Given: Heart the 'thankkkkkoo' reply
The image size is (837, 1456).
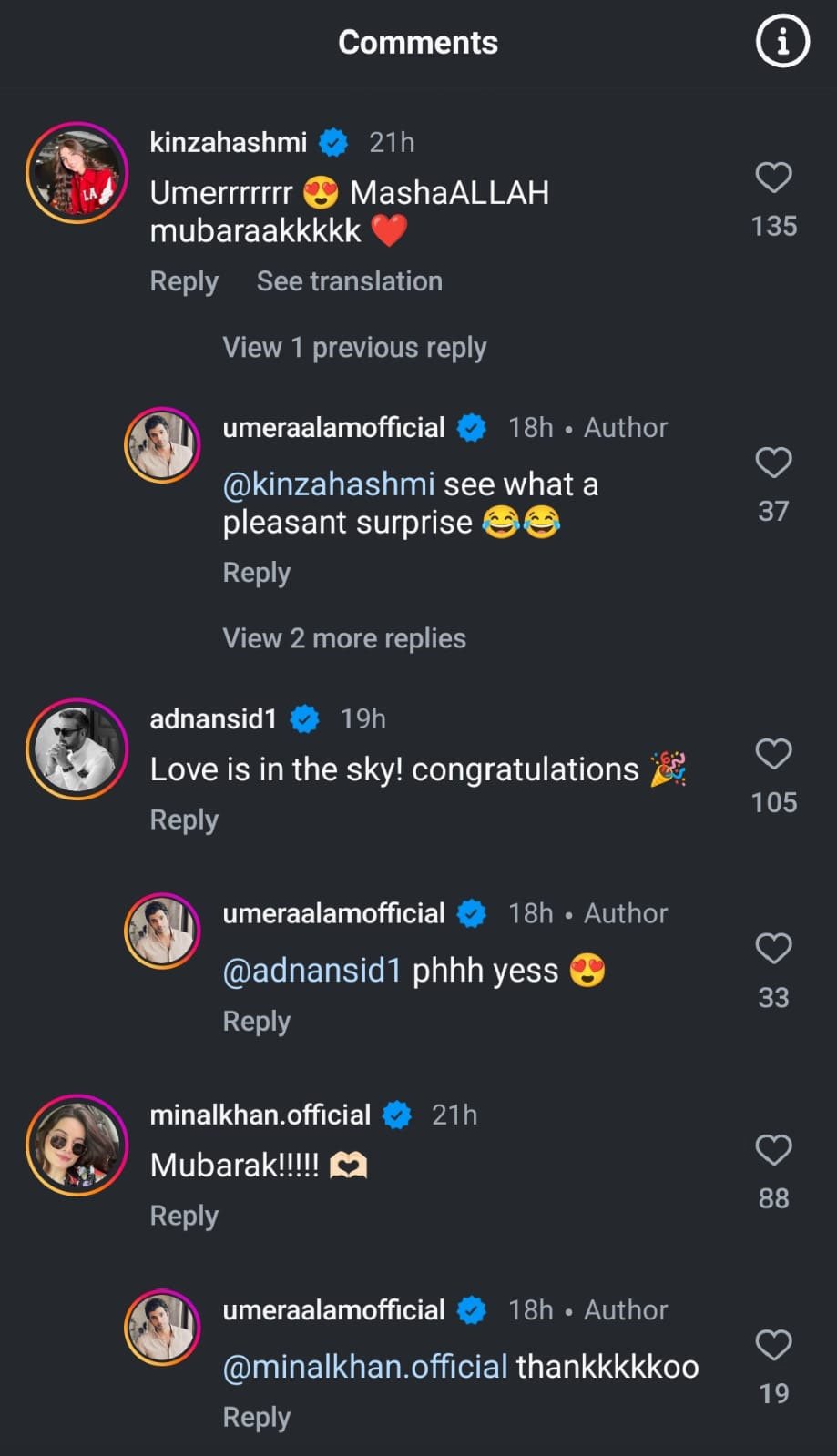Looking at the screenshot, I should coord(773,1345).
